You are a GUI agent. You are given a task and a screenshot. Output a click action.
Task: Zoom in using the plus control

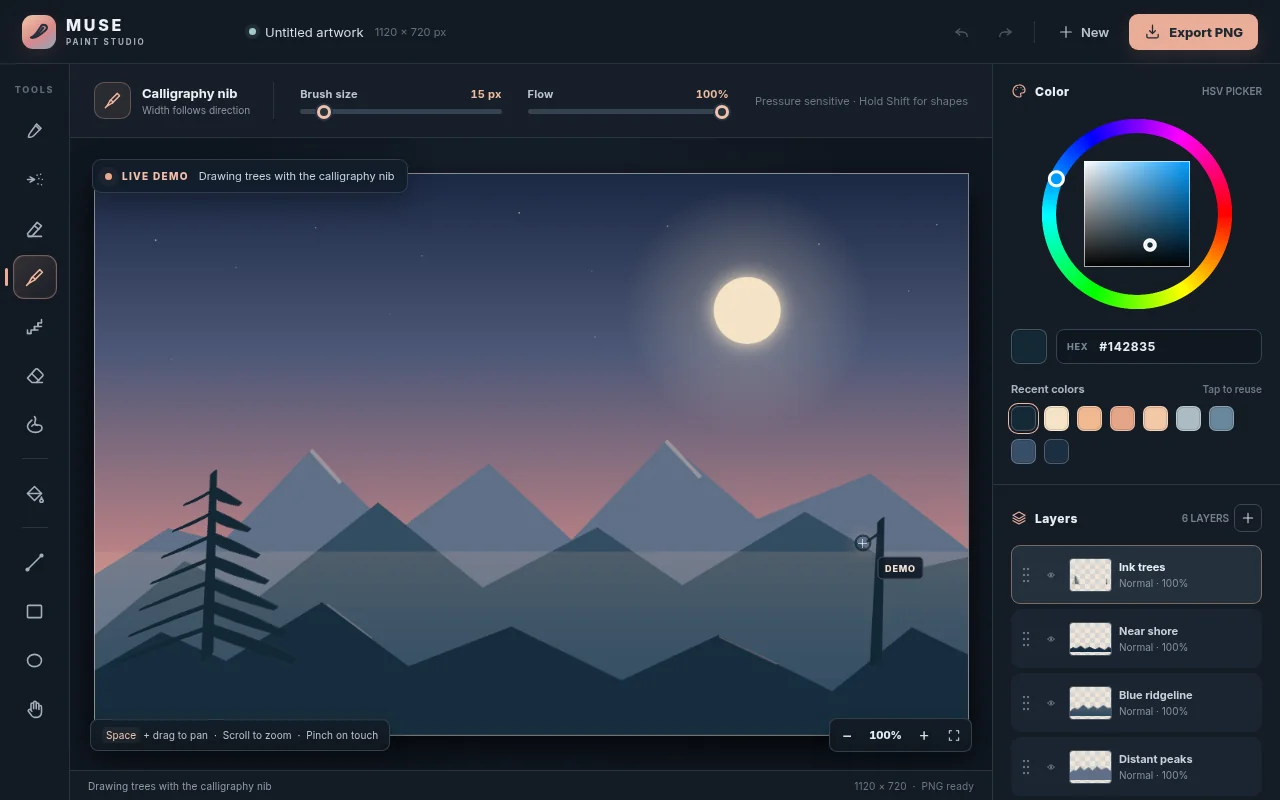[x=924, y=735]
